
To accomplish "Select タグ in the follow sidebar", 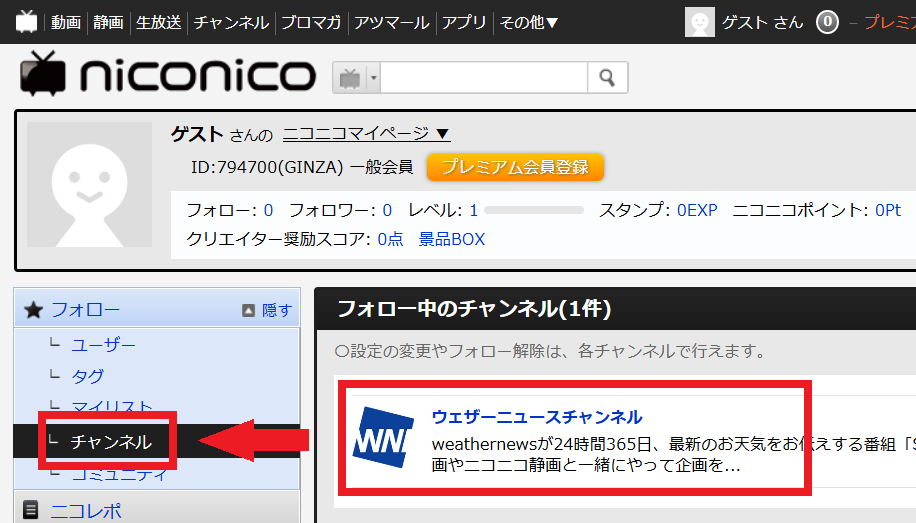I will point(87,376).
